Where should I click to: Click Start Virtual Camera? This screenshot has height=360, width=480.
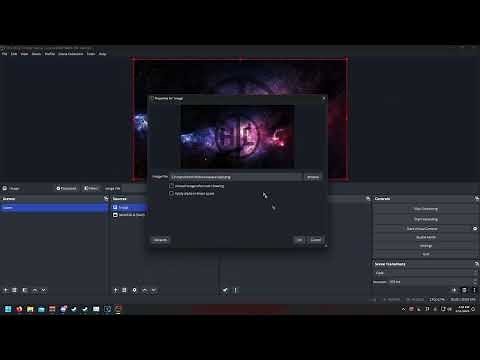[x=422, y=228]
